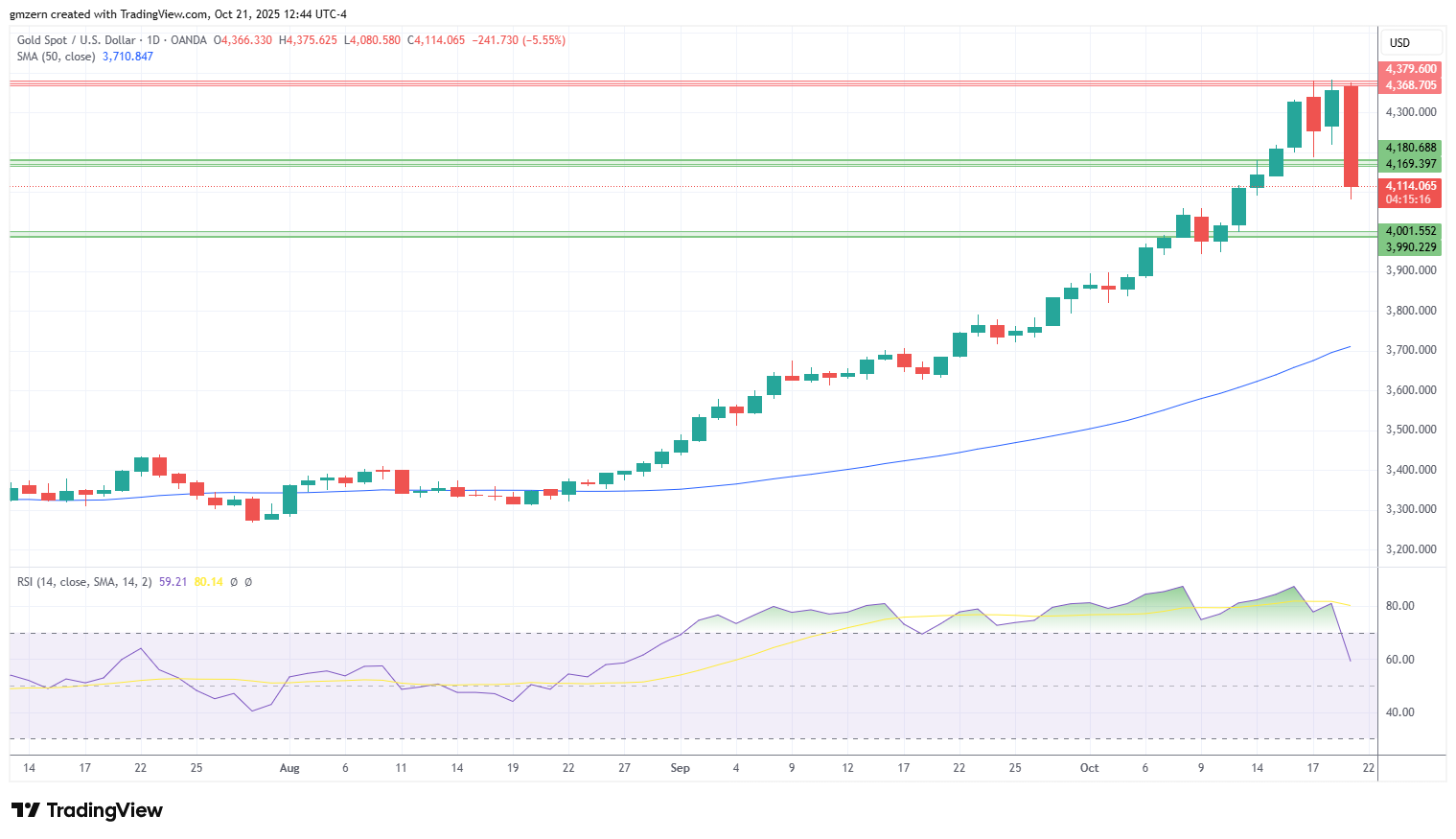Click the RSI value 59.21
Screen dimensions: 1456x839
coord(173,582)
